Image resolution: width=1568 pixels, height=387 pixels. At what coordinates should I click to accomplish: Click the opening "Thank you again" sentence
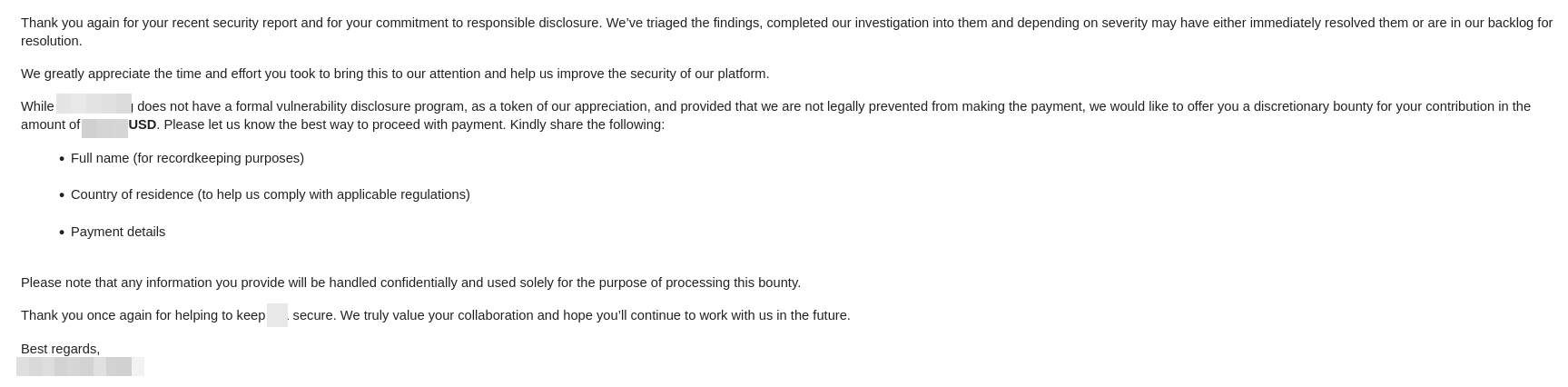coord(182,23)
